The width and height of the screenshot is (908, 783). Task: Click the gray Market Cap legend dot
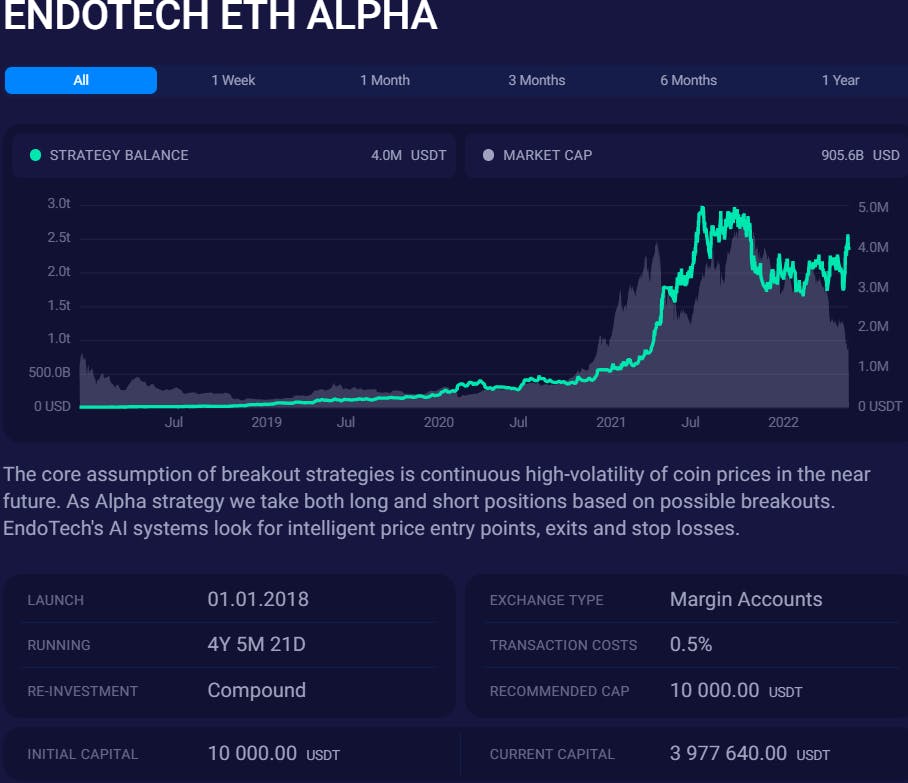coord(488,155)
